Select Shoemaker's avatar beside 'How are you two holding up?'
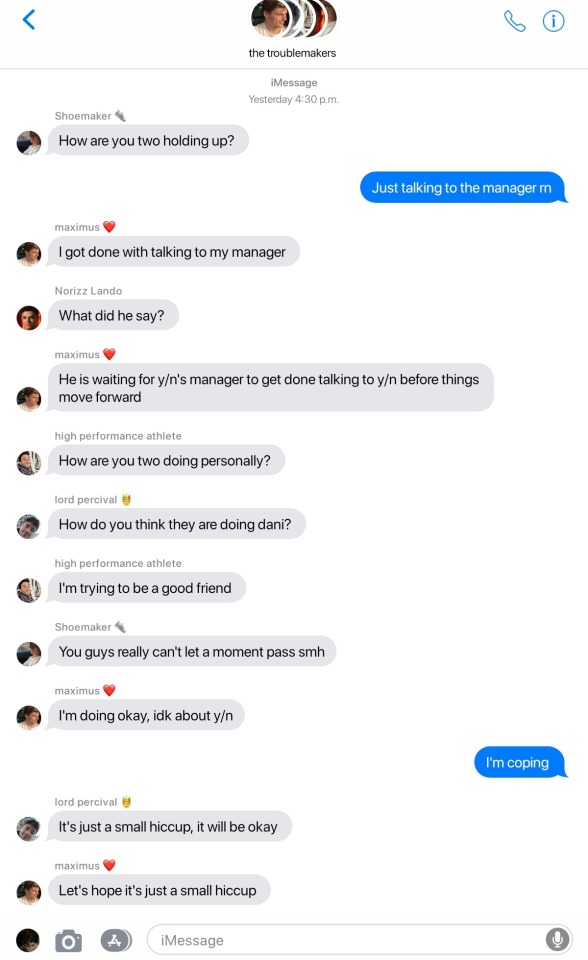Screen dimensions: 588x960 click(x=28, y=143)
